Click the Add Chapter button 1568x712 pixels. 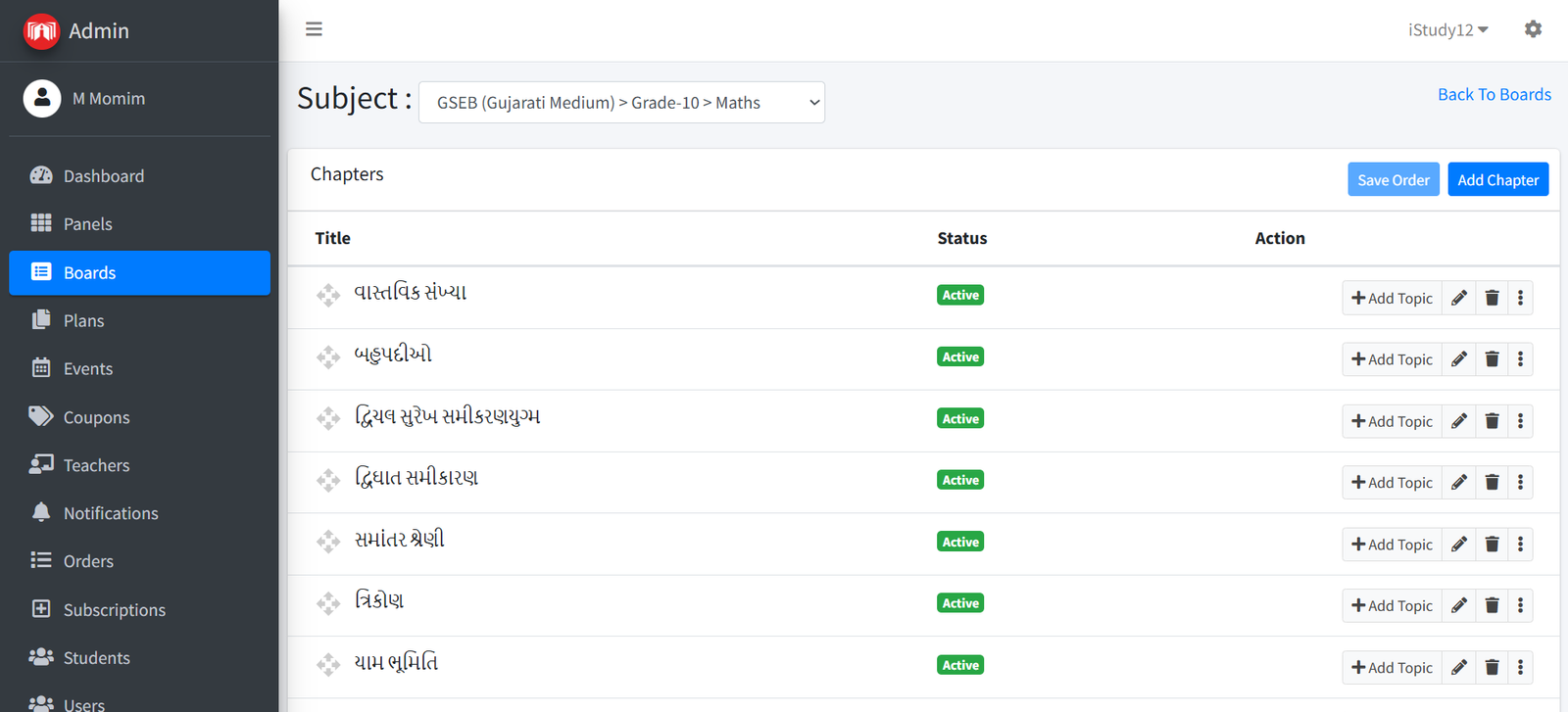click(1497, 180)
